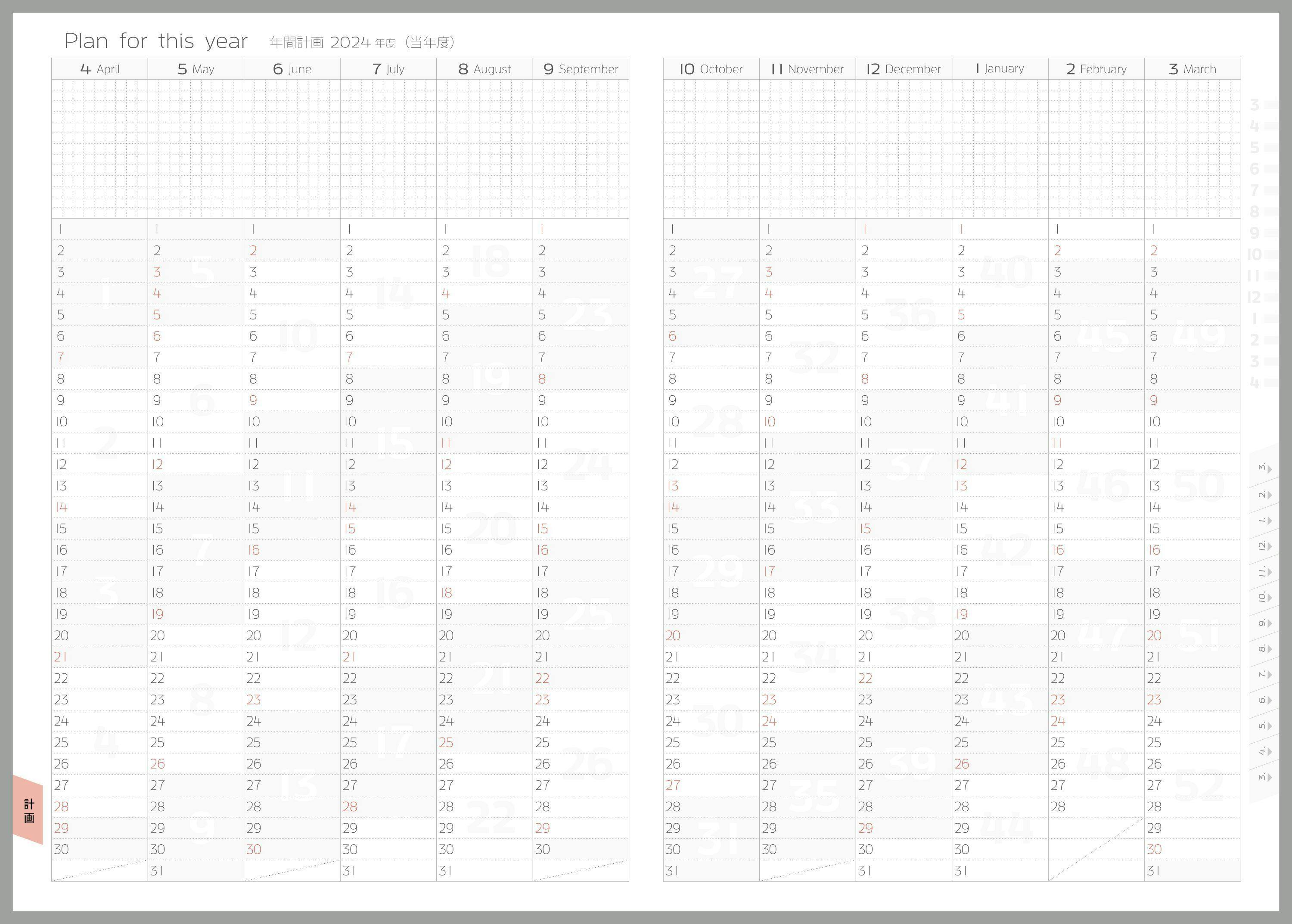Open the 11. arrow side tab
The image size is (1292, 924).
click(x=1264, y=572)
